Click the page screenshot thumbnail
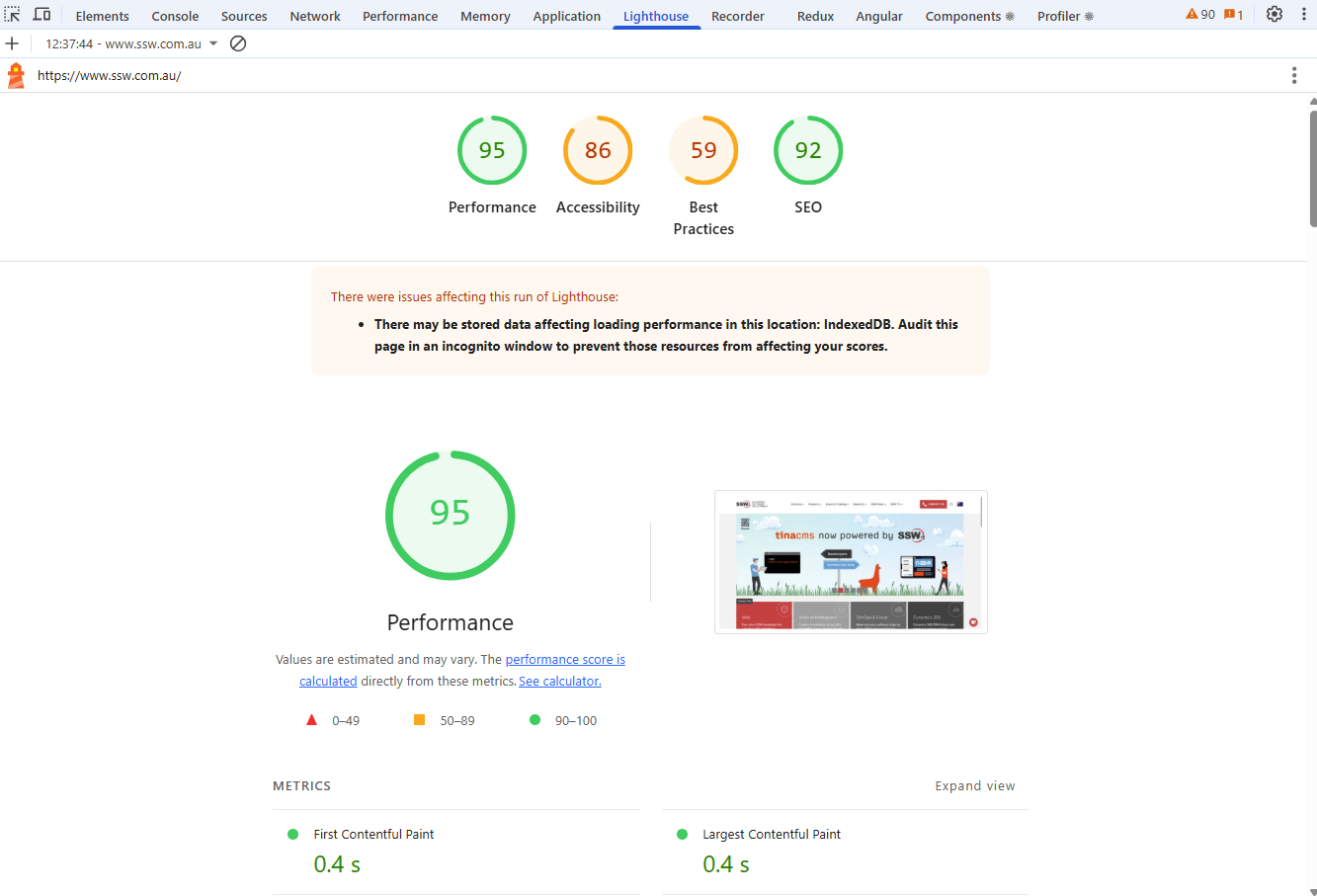Screen dimensions: 1317x896 (x=851, y=562)
